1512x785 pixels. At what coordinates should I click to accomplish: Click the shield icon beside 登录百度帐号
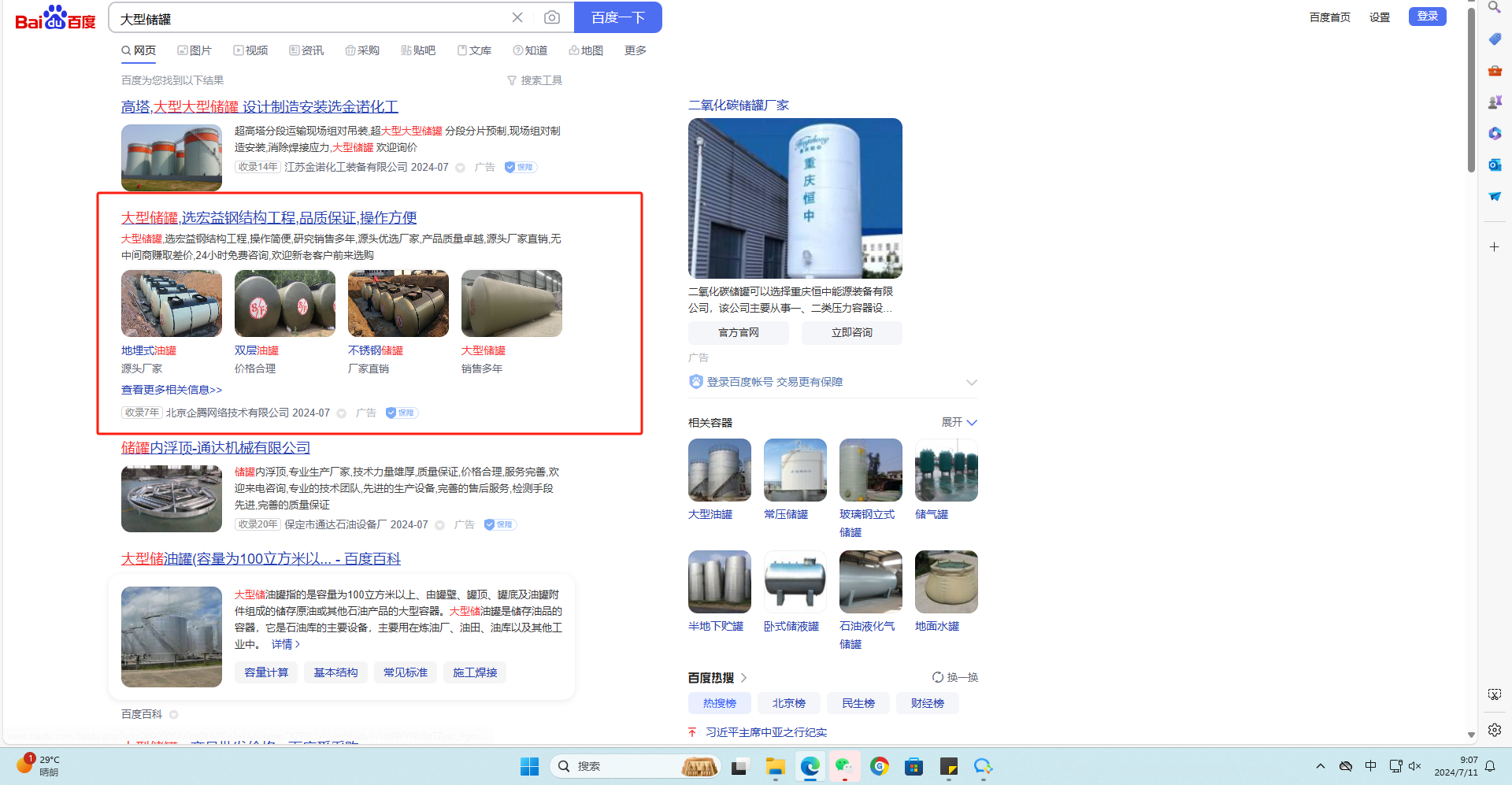(x=695, y=382)
